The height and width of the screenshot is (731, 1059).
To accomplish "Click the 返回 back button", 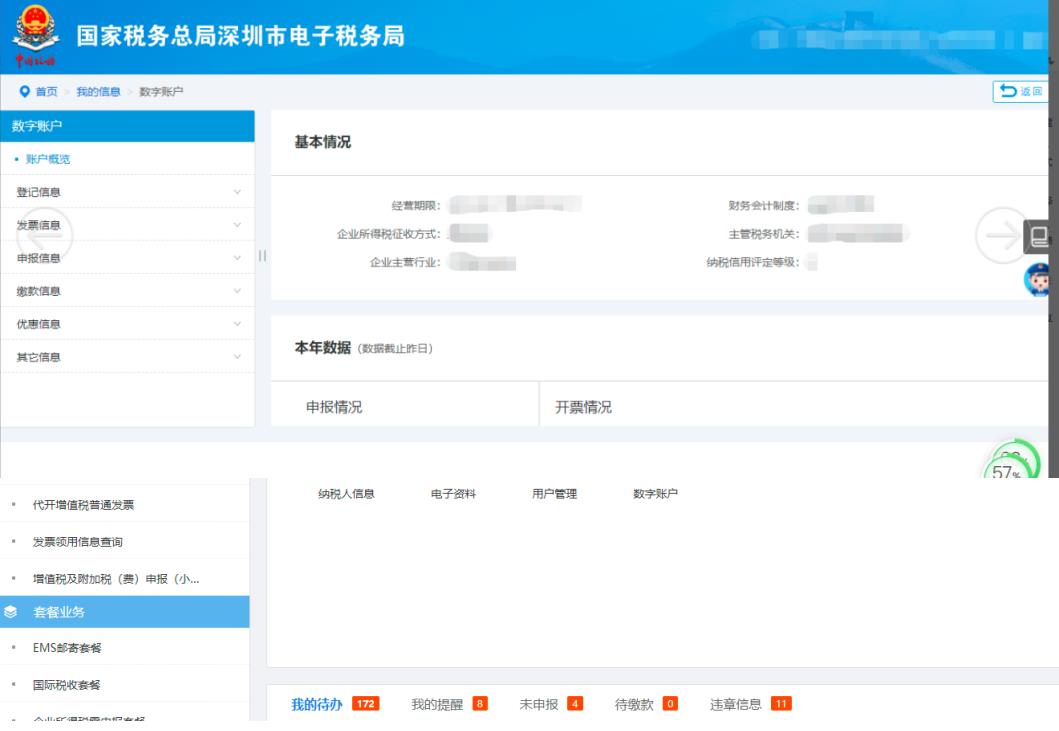I will (x=1018, y=92).
